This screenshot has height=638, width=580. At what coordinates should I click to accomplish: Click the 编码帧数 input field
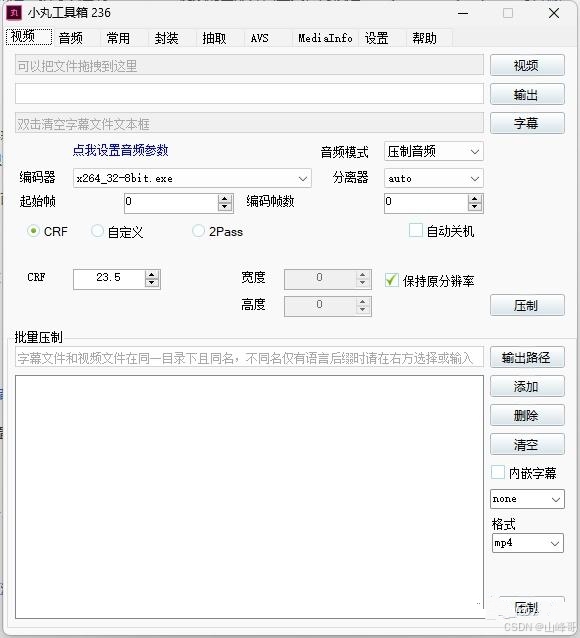point(426,203)
